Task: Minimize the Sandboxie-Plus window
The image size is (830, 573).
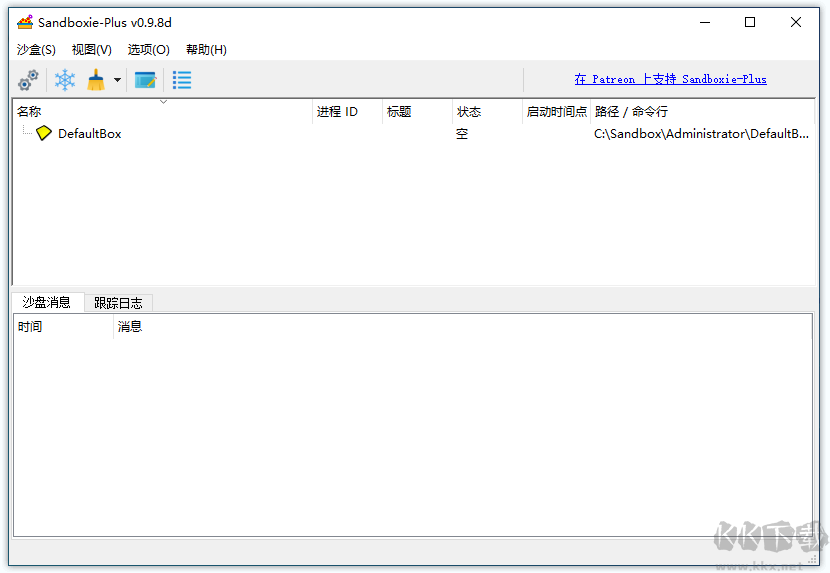Action: click(x=705, y=22)
